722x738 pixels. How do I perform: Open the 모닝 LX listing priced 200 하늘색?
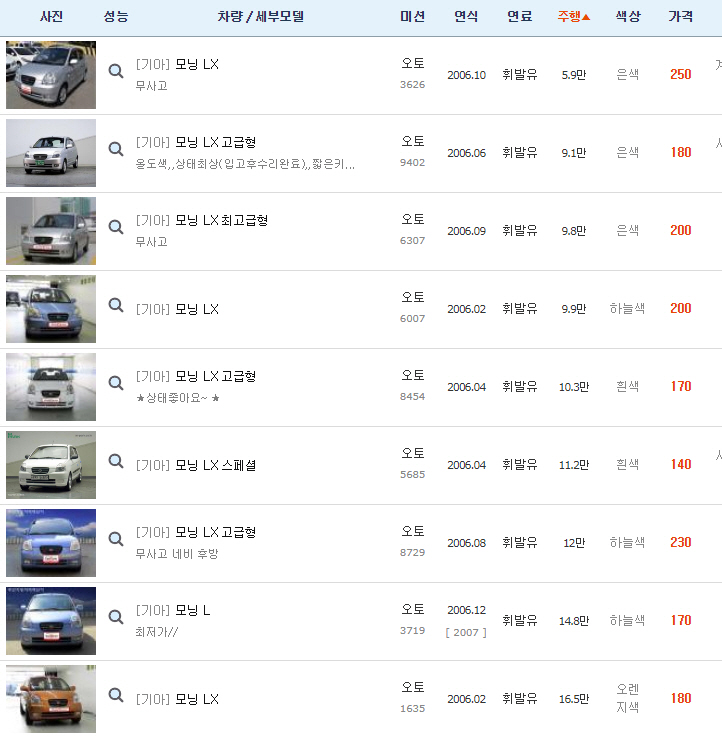tap(177, 309)
